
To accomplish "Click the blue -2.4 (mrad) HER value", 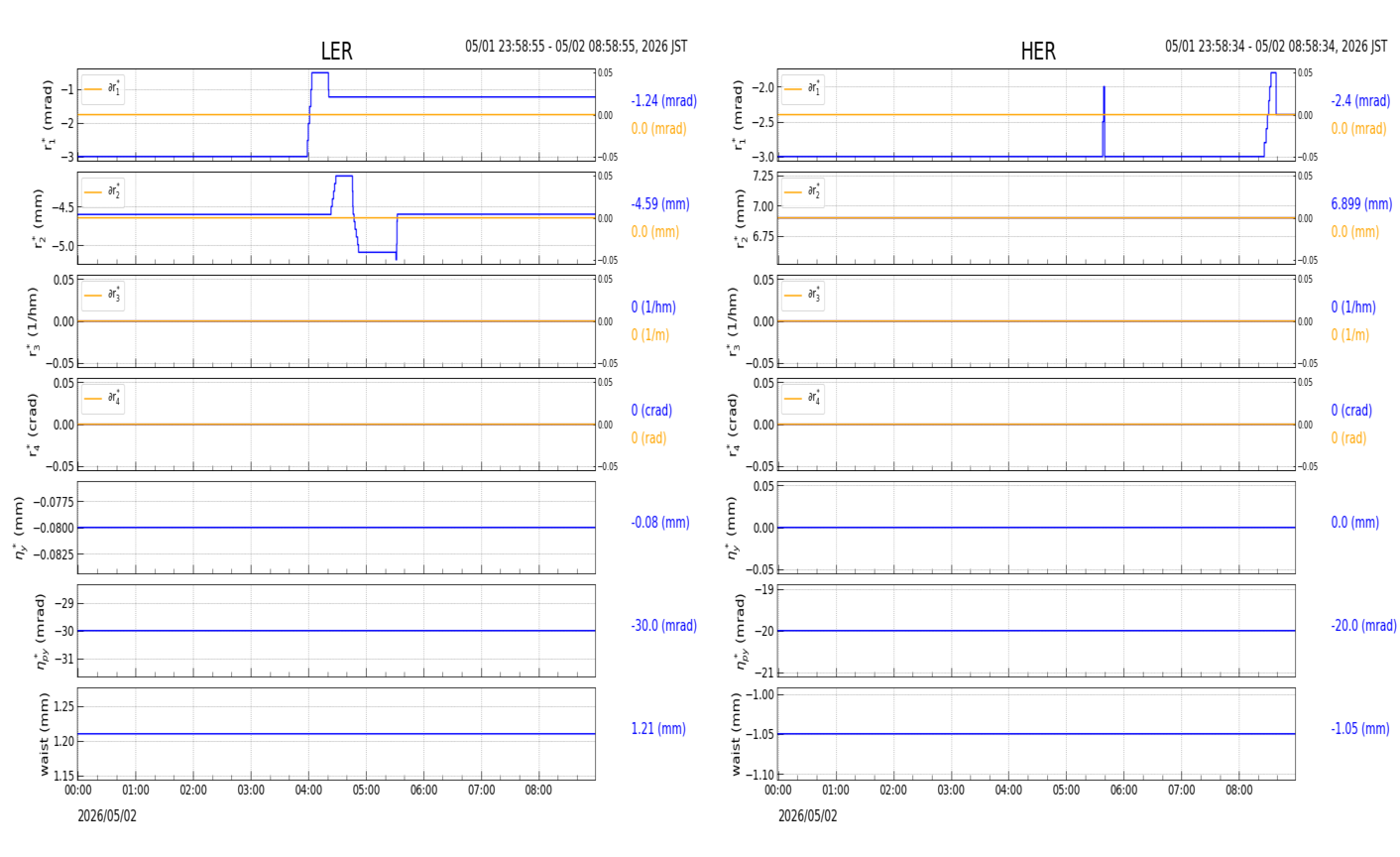I will click(1360, 101).
